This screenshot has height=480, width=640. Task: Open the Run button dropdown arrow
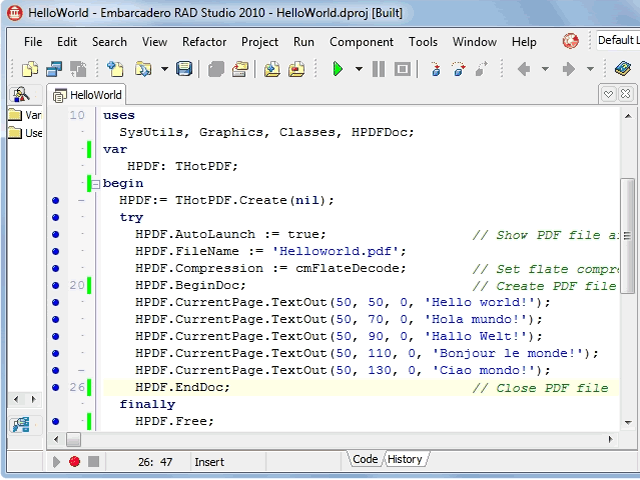[357, 69]
